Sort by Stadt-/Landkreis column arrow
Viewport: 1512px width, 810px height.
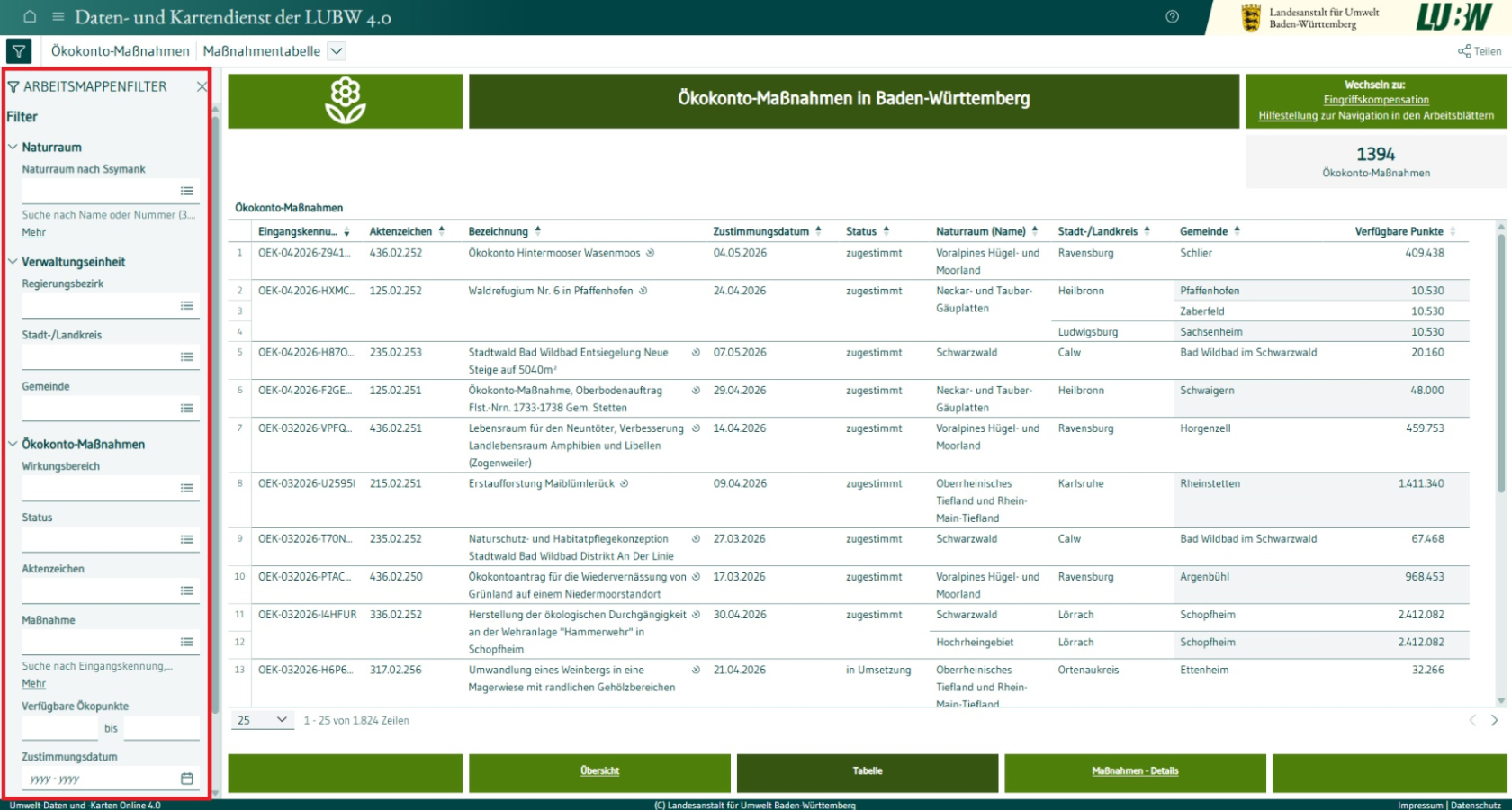1147,231
